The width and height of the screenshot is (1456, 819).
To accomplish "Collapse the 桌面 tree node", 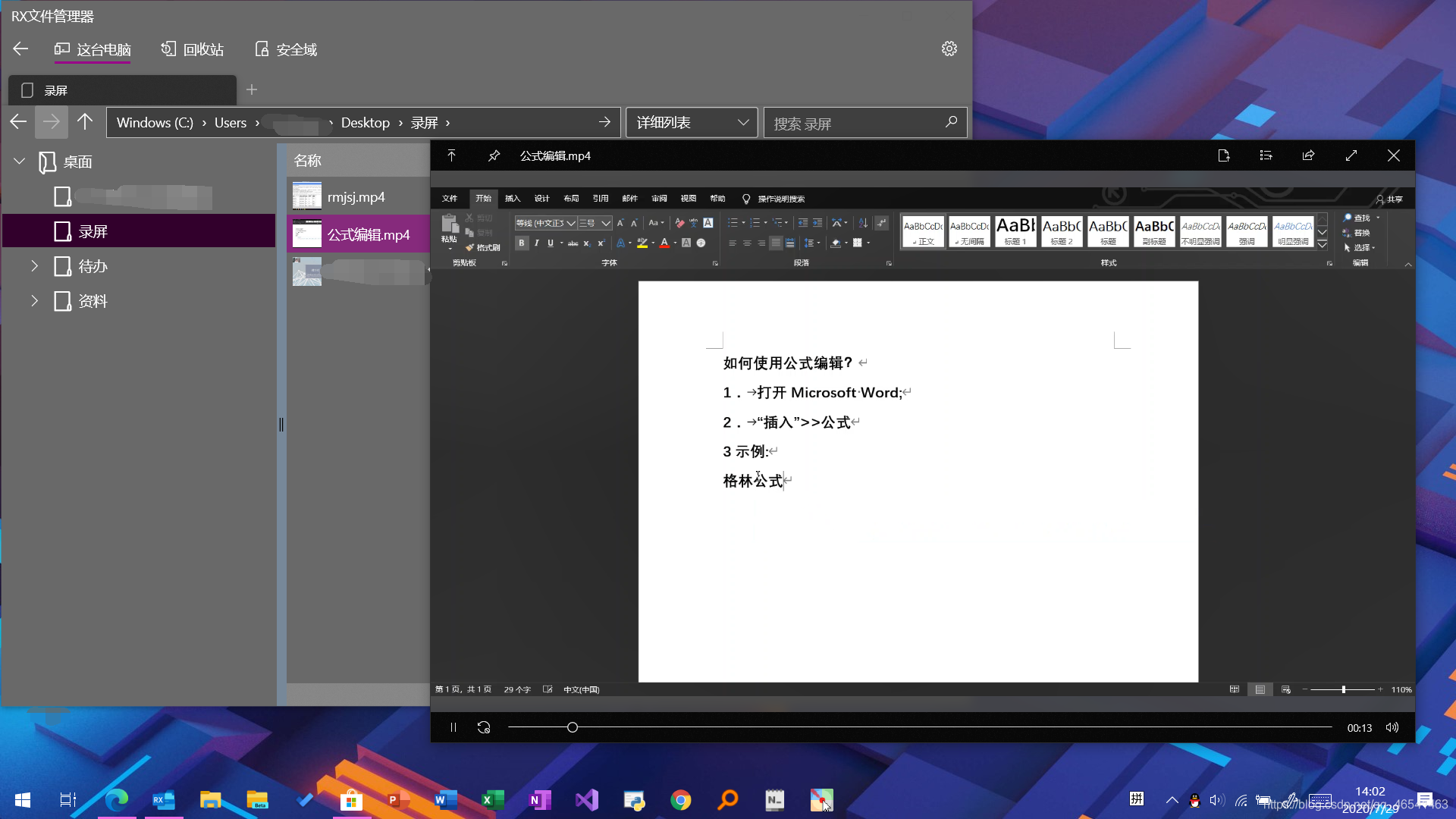I will click(x=20, y=162).
